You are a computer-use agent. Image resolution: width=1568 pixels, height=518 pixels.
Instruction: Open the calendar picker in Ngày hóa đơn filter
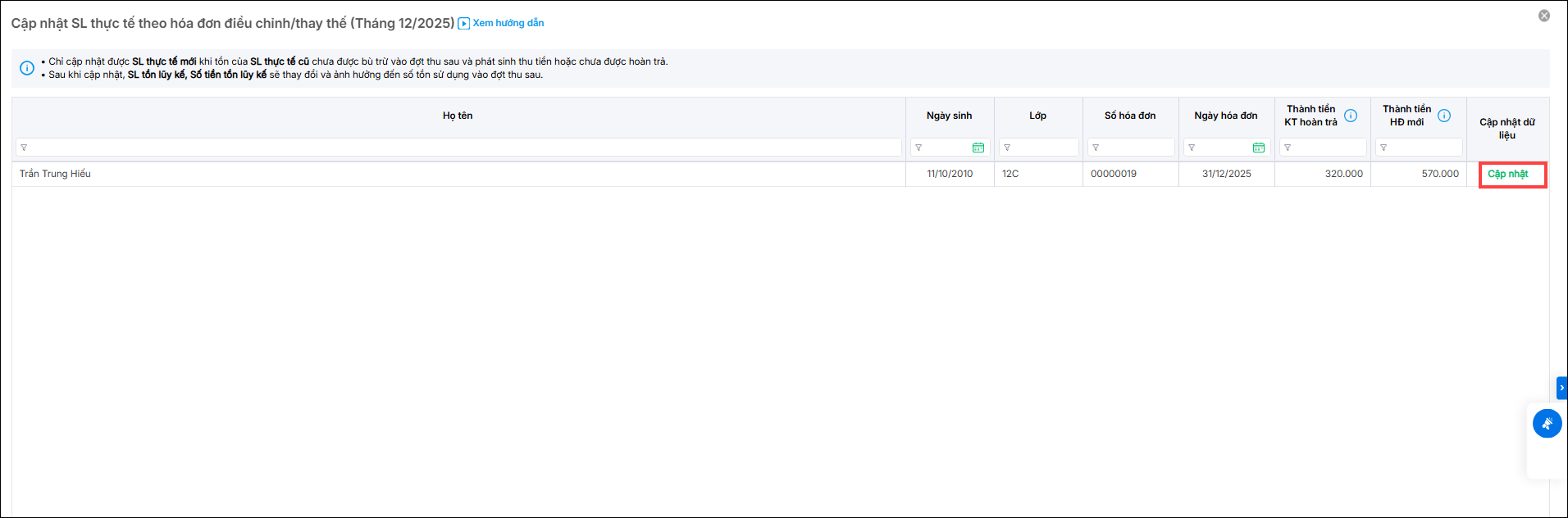(1258, 148)
